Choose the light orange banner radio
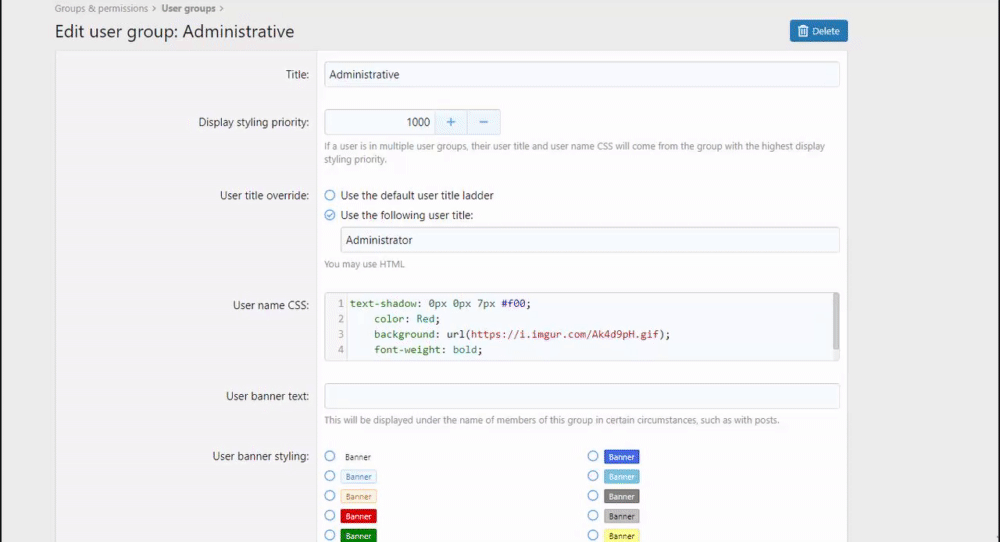The width and height of the screenshot is (1000, 542). pyautogui.click(x=330, y=495)
